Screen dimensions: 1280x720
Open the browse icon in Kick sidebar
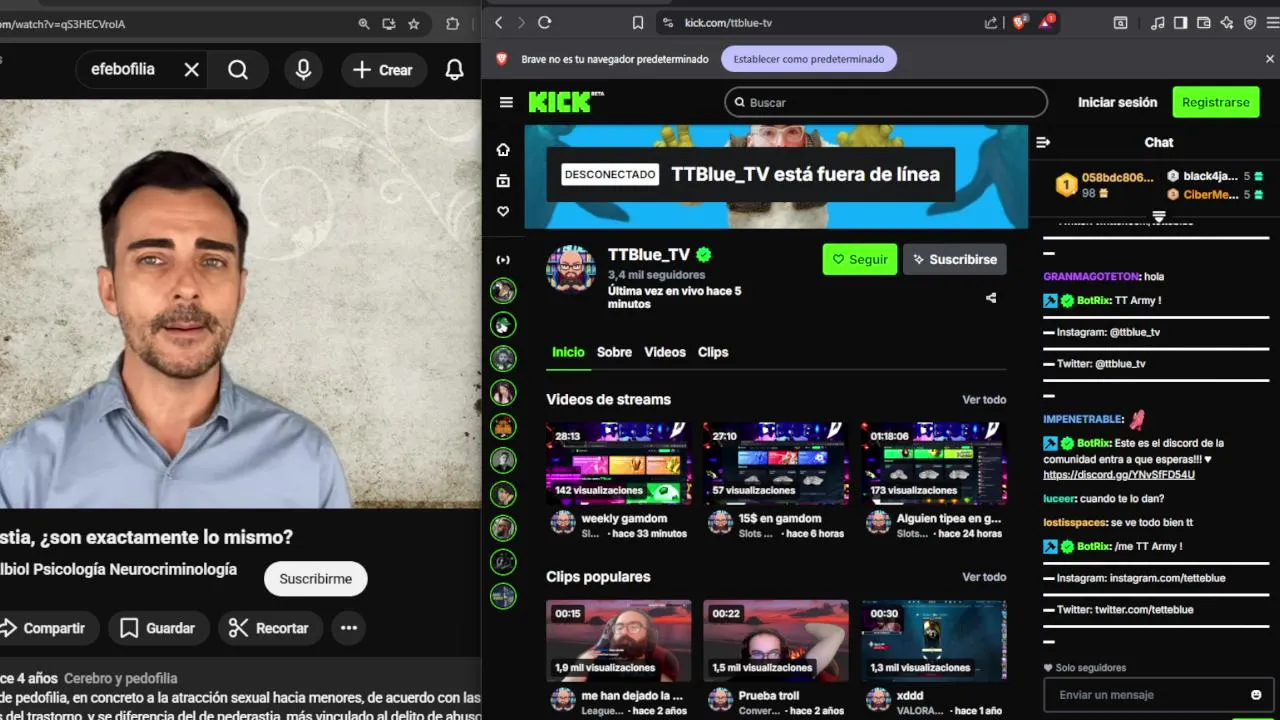pos(503,180)
